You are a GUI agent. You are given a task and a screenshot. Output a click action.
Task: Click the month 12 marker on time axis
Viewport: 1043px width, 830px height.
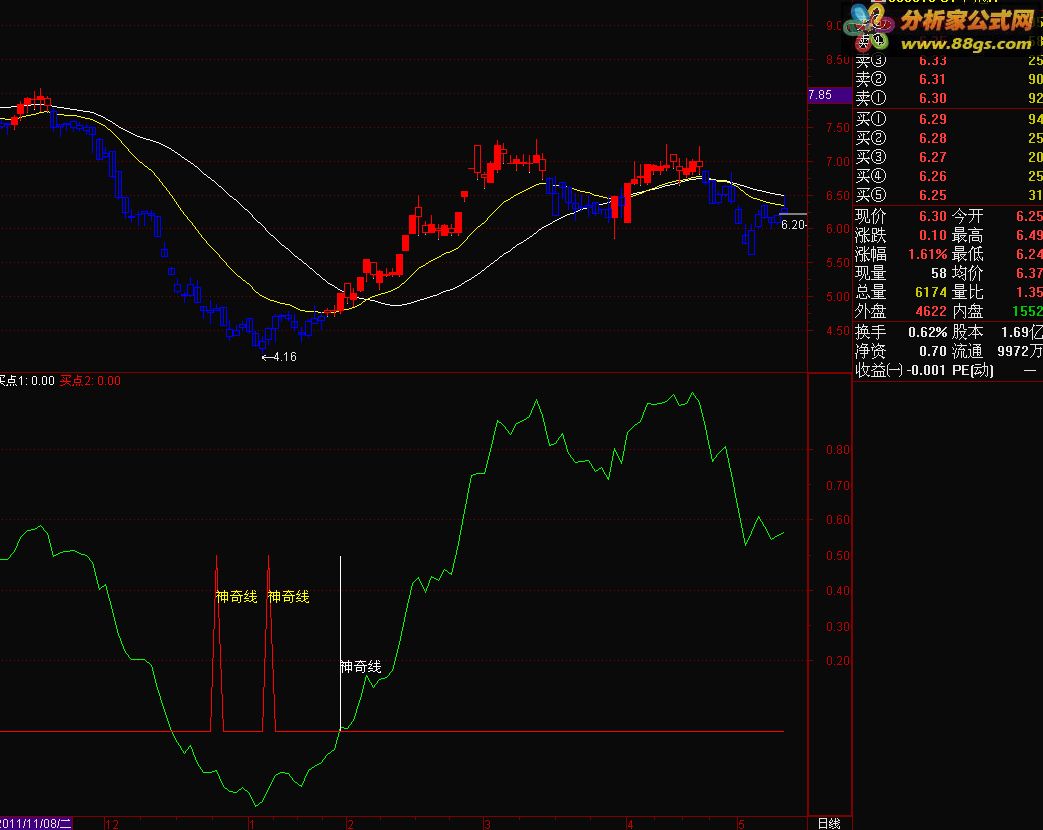point(112,825)
